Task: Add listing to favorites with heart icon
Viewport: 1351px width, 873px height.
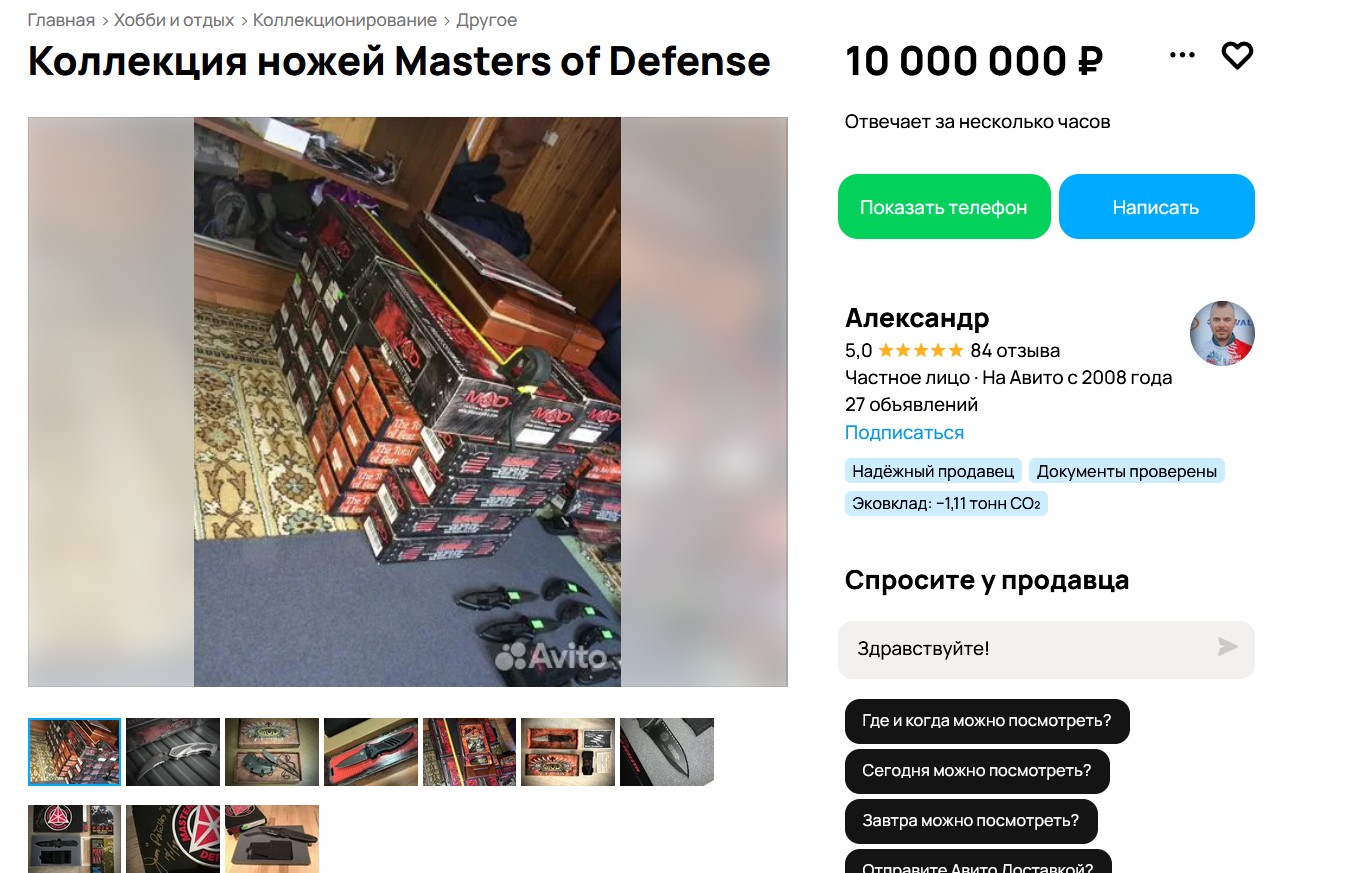Action: tap(1237, 56)
